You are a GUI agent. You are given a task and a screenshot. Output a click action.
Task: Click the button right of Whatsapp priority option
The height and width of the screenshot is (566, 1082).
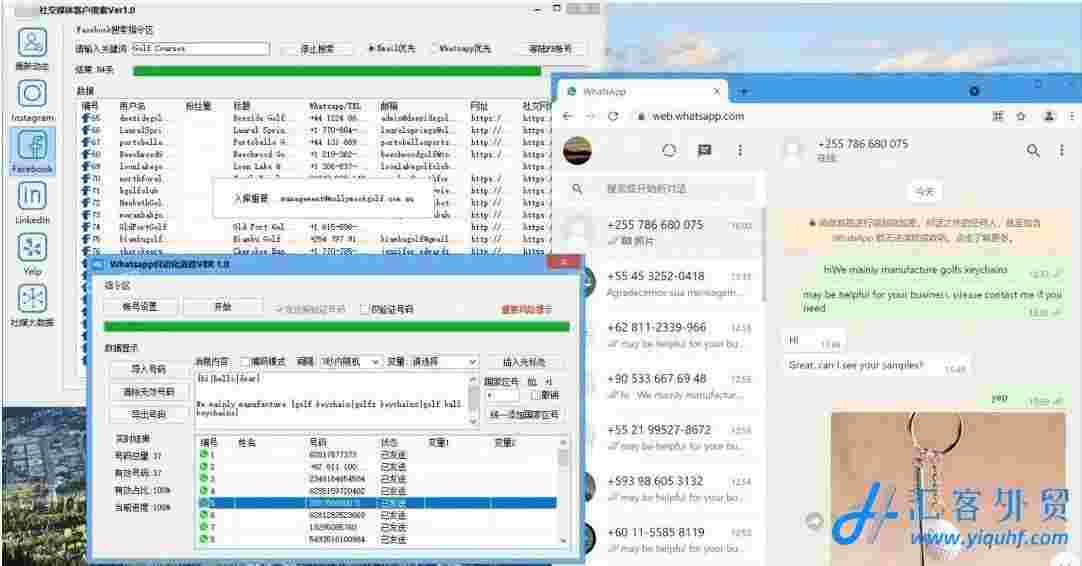pyautogui.click(x=550, y=48)
